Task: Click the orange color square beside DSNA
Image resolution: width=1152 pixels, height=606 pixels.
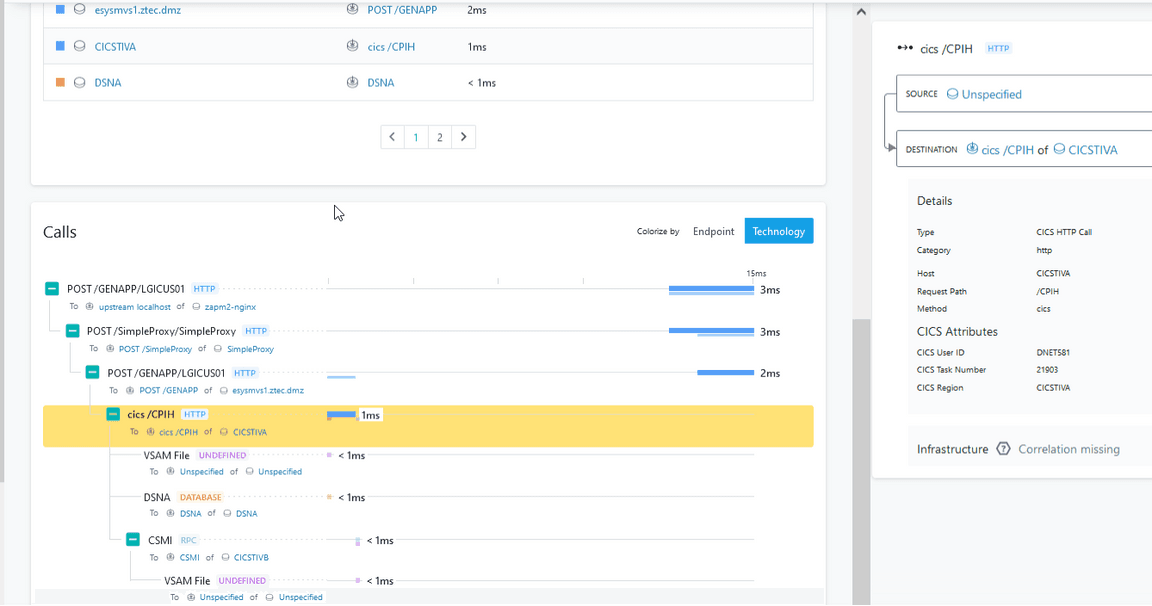Action: (60, 83)
